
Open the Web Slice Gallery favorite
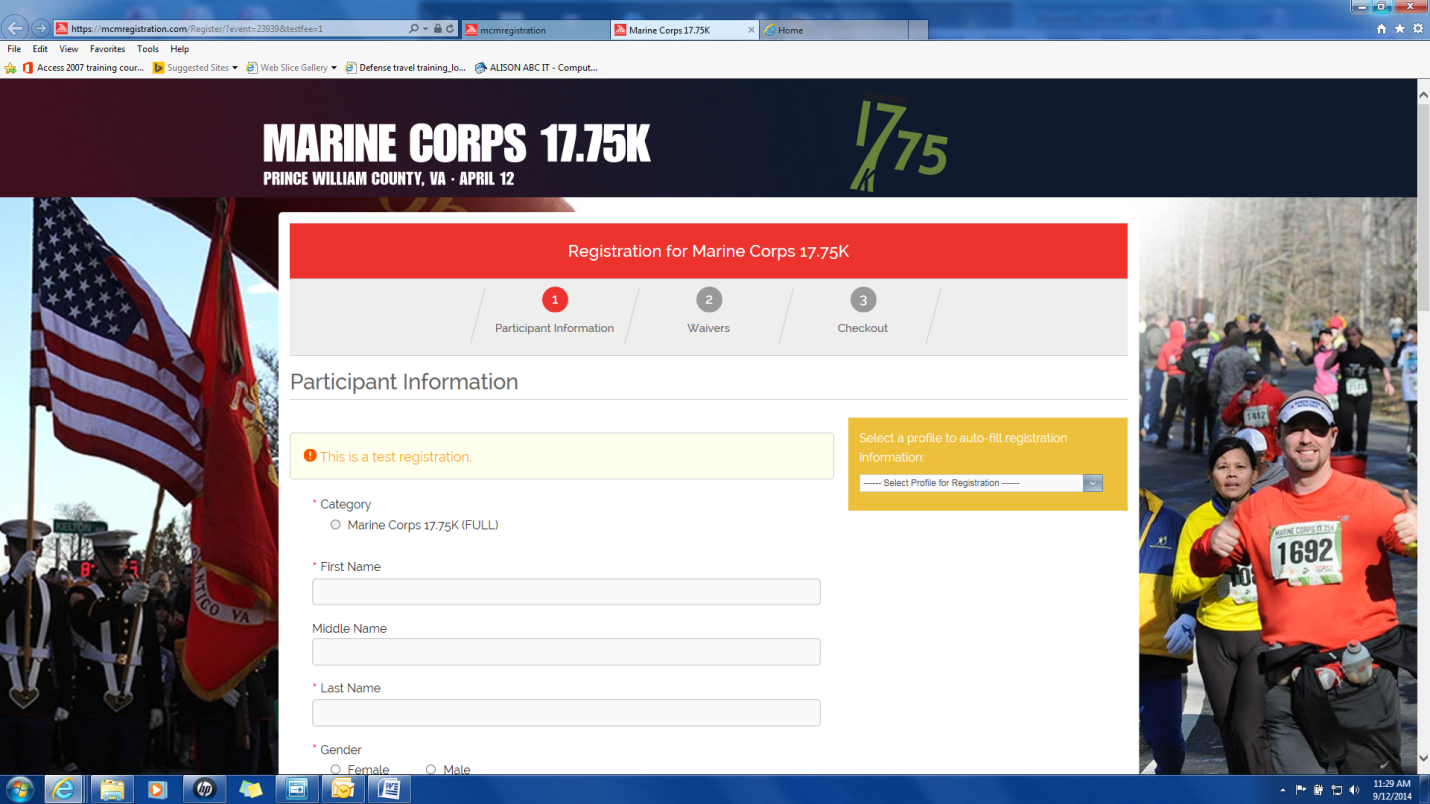point(286,68)
